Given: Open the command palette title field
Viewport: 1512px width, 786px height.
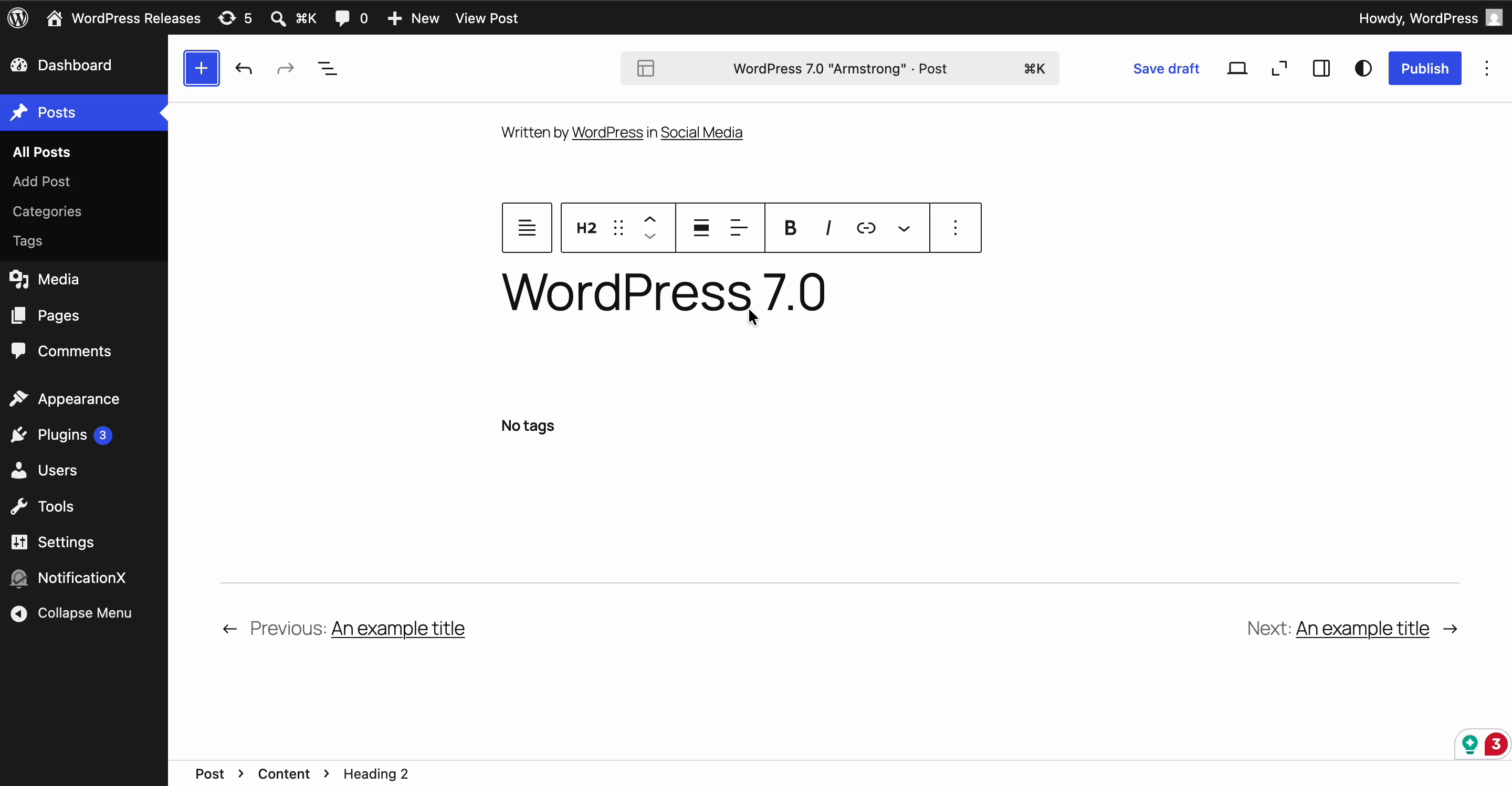Looking at the screenshot, I should pos(839,69).
